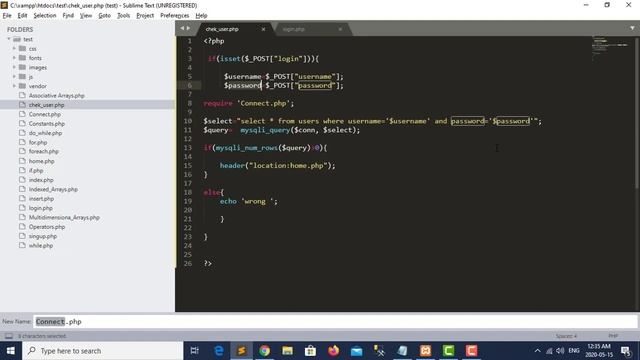Change syntax via PHP status label
The image size is (640, 360).
click(613, 336)
